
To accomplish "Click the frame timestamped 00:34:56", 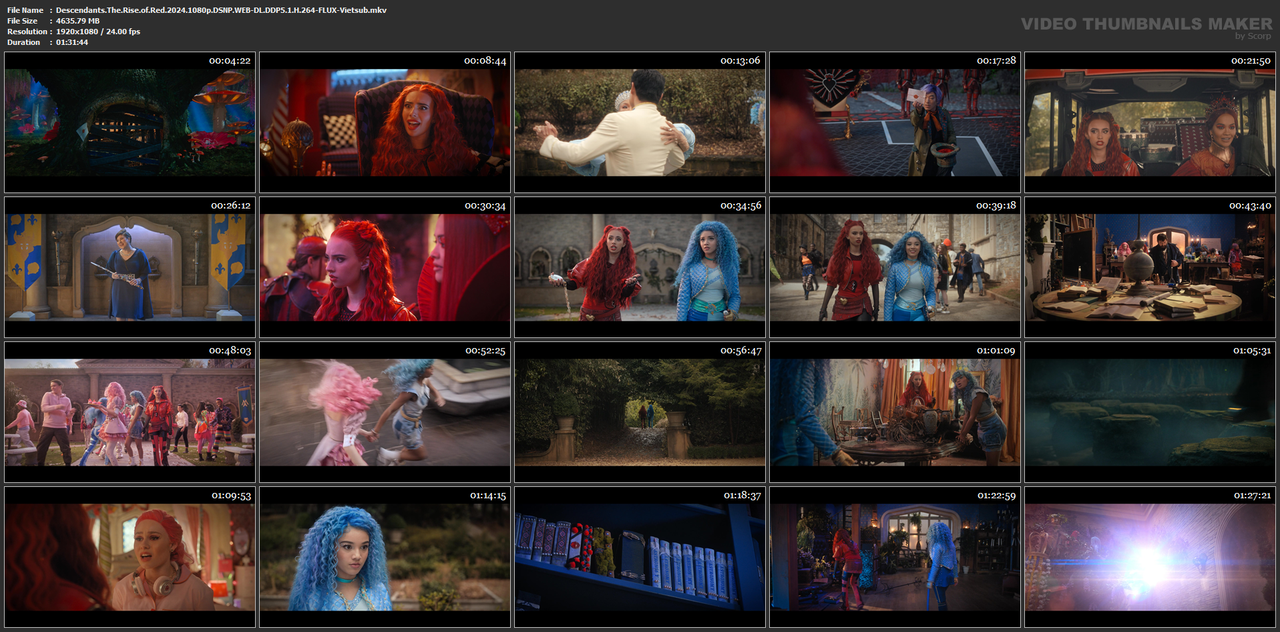I will click(x=640, y=267).
